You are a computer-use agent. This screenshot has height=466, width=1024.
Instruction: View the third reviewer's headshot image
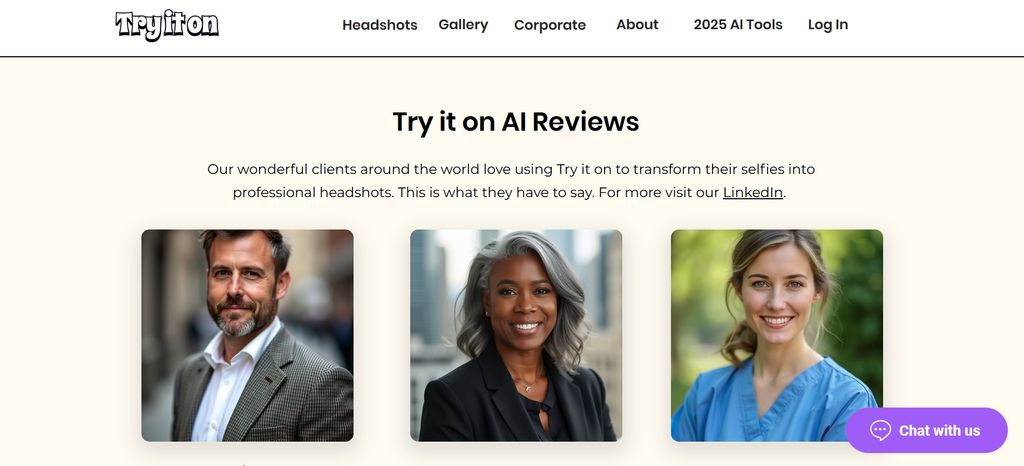(776, 335)
